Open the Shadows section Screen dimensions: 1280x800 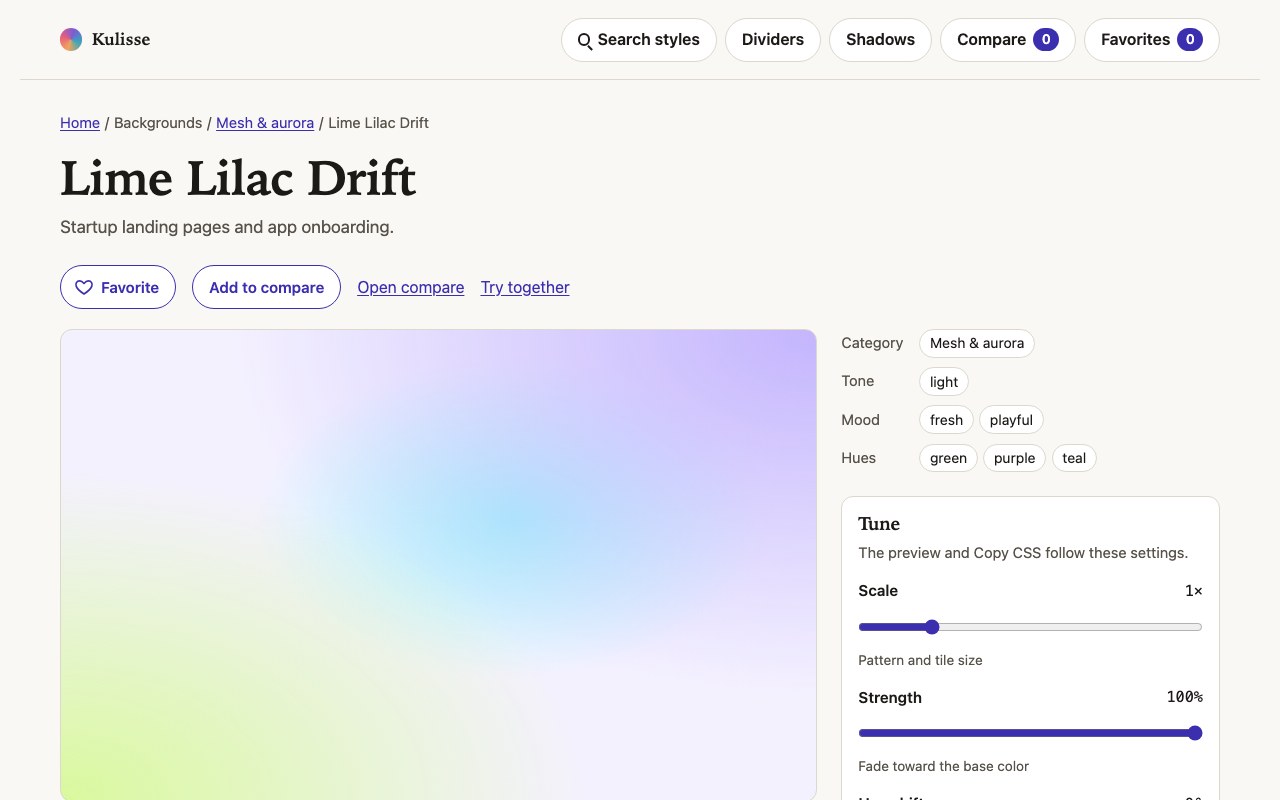(x=880, y=40)
